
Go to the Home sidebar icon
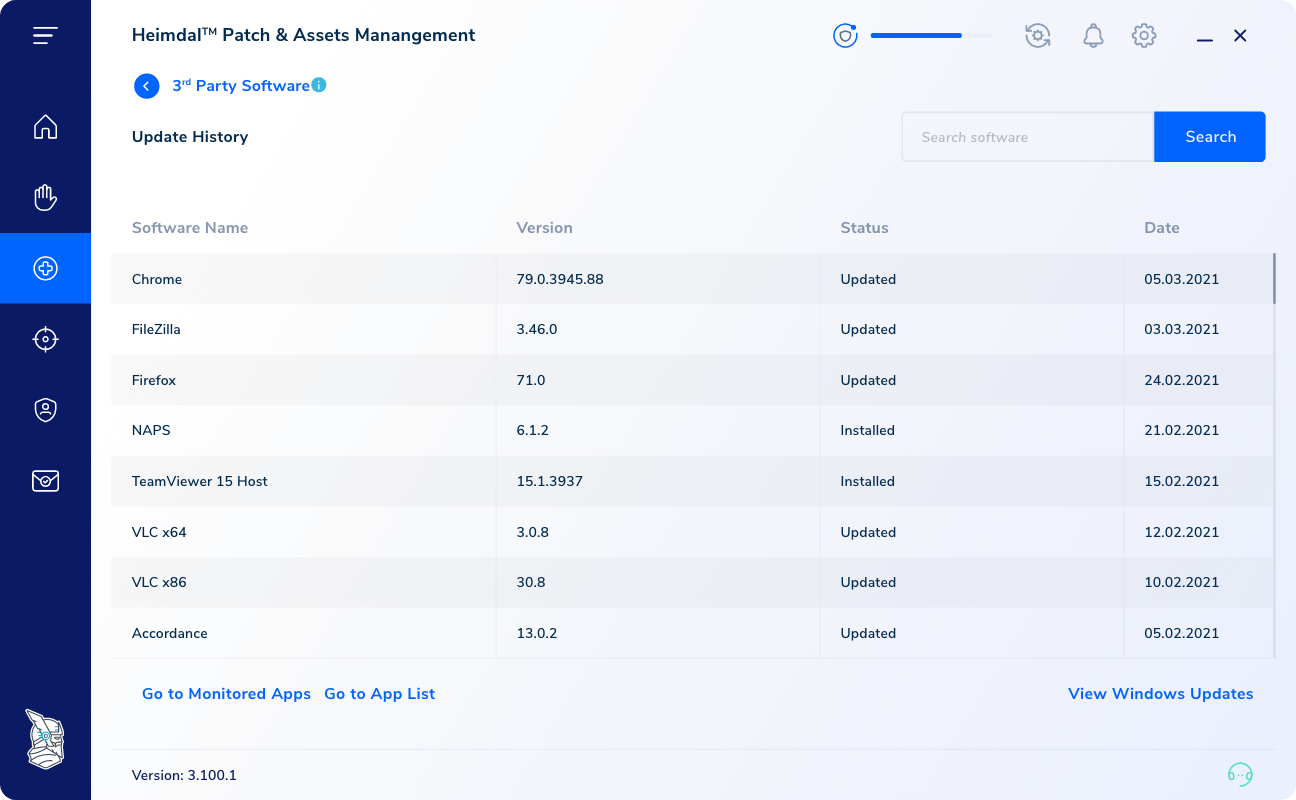[45, 127]
